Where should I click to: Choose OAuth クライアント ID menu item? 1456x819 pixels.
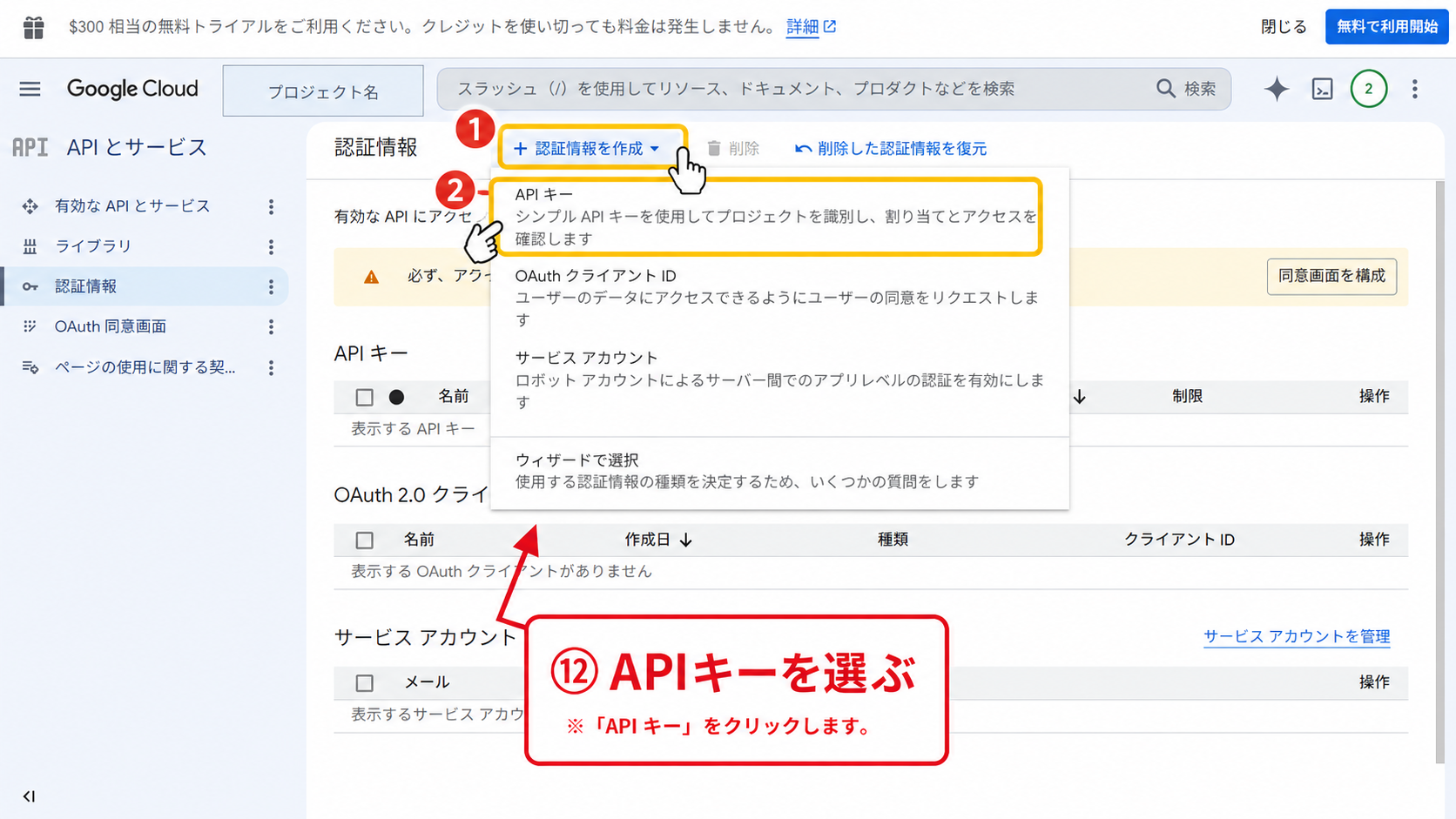(779, 298)
